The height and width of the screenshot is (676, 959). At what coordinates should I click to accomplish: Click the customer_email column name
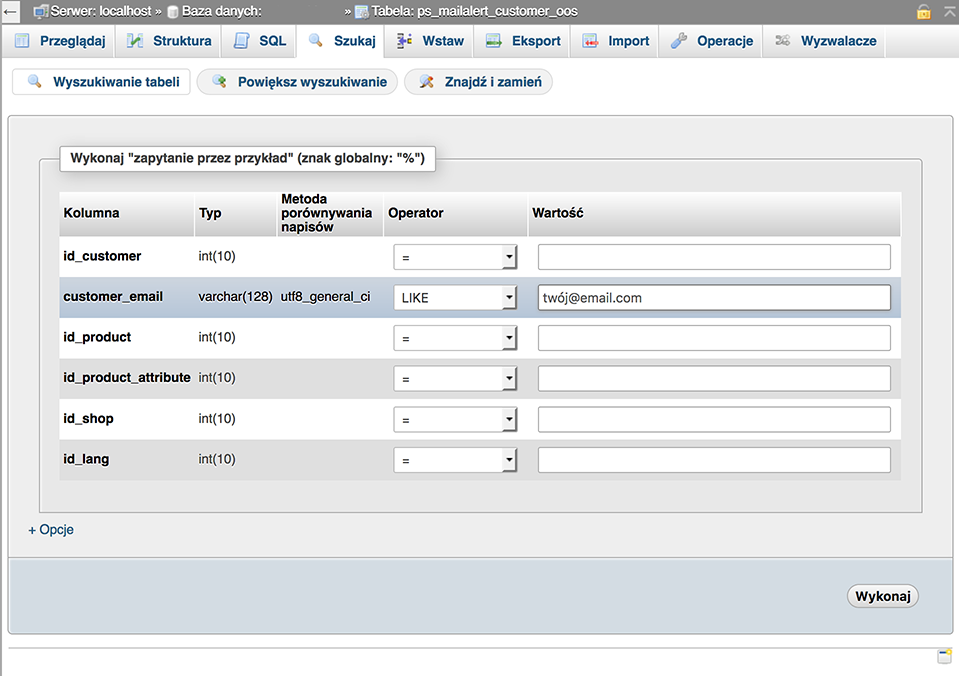point(113,297)
